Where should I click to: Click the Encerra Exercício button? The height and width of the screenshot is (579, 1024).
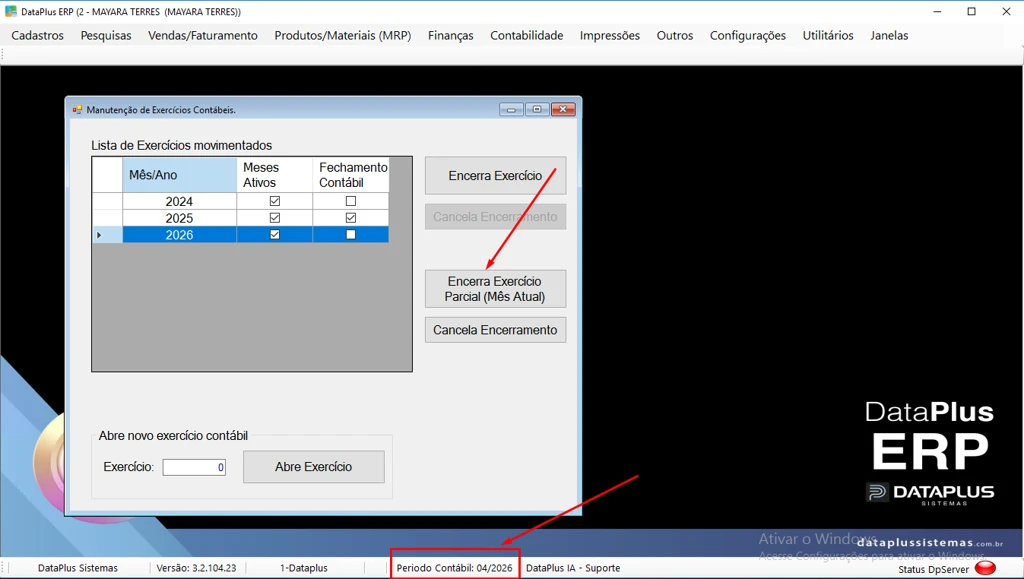tap(495, 176)
